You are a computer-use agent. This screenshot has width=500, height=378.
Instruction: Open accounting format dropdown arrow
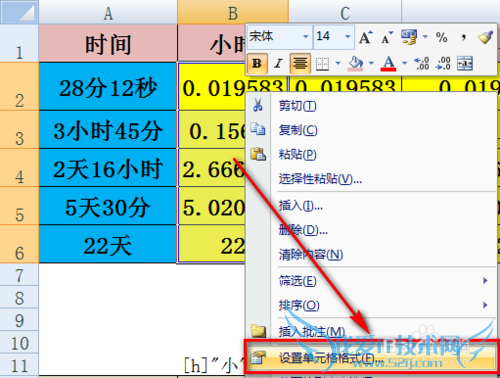pos(425,37)
